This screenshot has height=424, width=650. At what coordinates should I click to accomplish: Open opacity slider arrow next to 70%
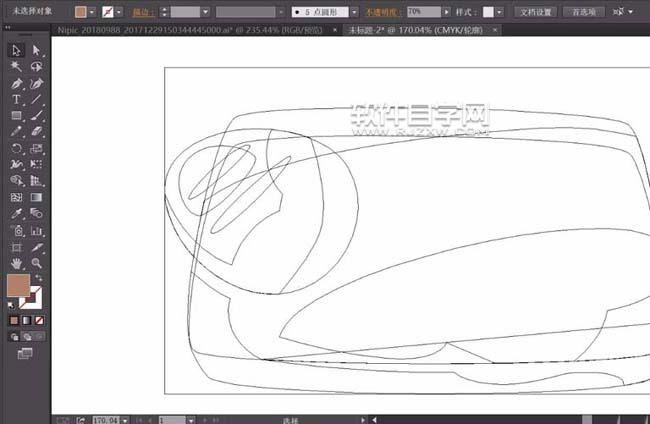(446, 12)
